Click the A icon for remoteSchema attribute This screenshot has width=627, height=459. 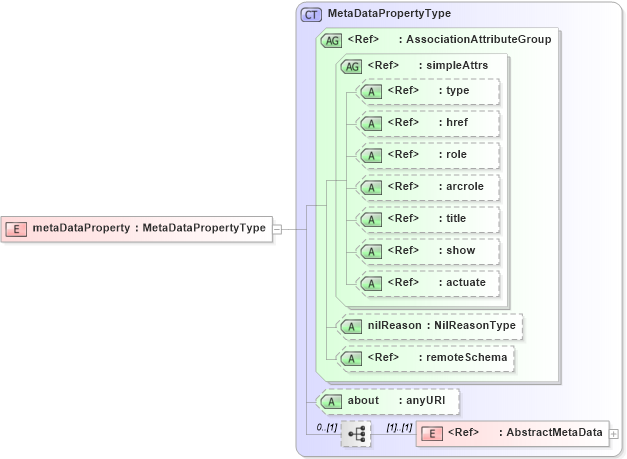coord(351,359)
